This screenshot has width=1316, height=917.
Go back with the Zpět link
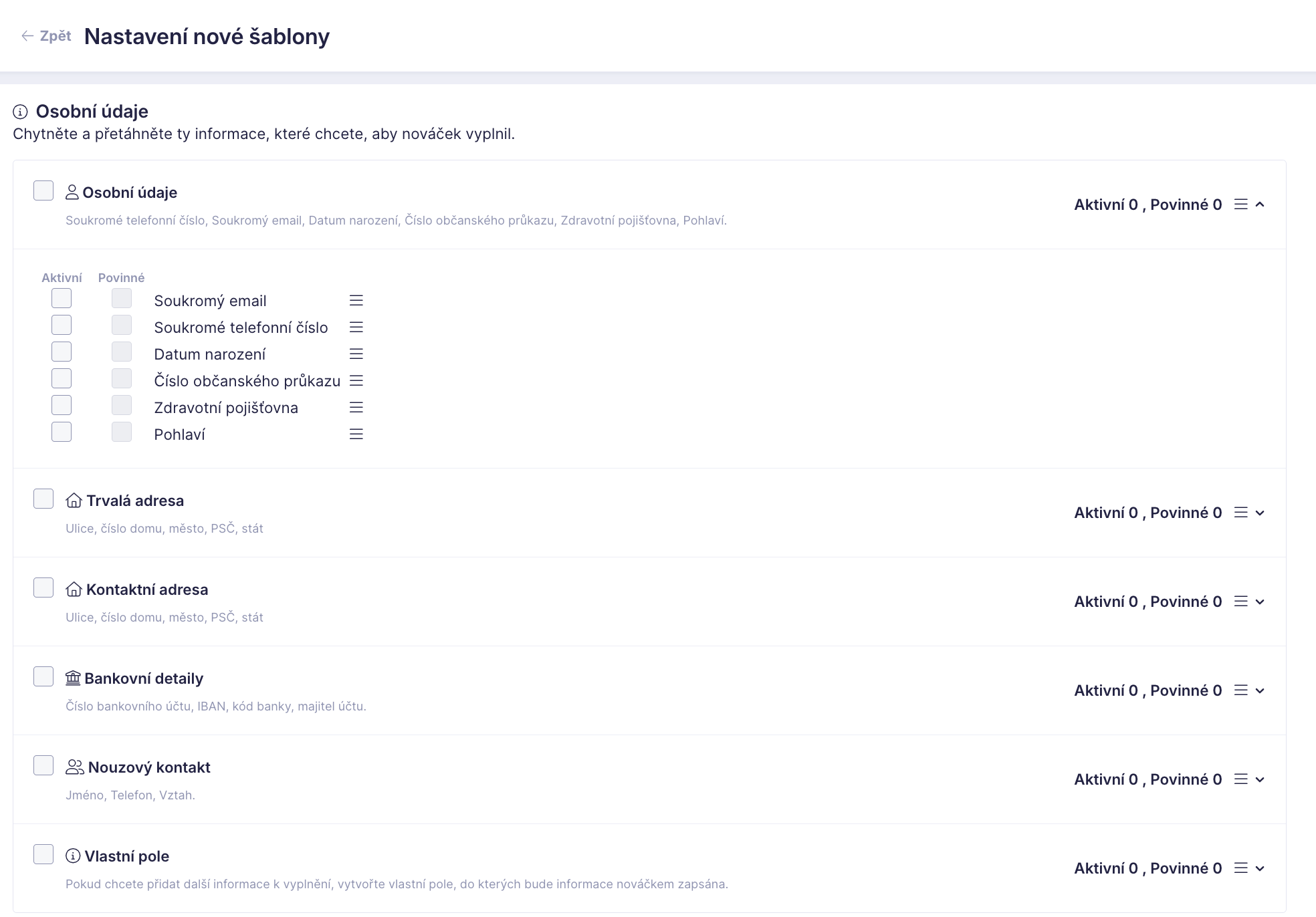(x=46, y=36)
